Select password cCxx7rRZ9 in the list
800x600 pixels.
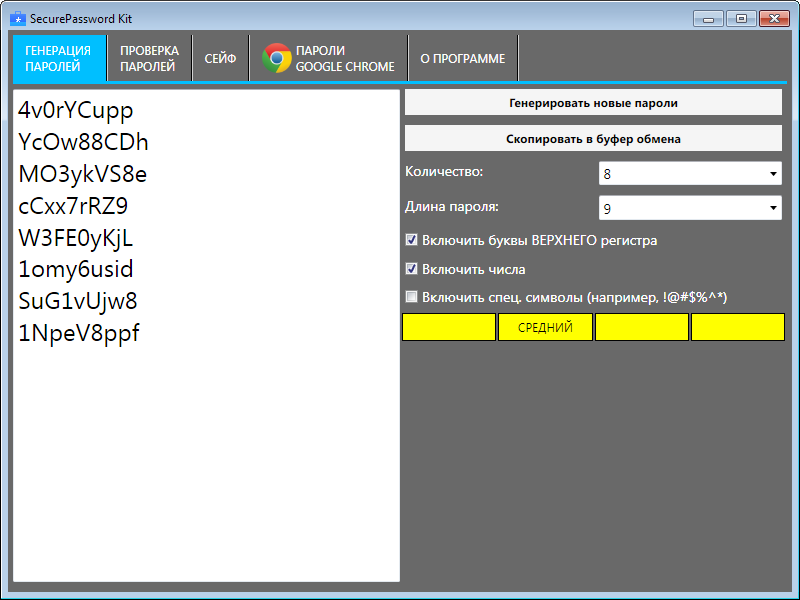tap(73, 206)
